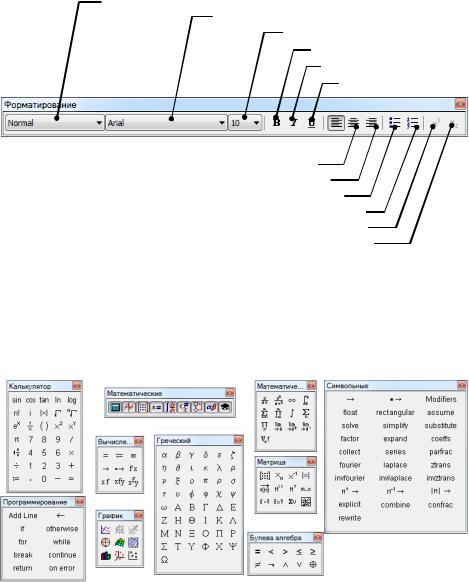Click simplify in Symbolic palette
Viewport: 469px width, 582px height.
point(395,426)
